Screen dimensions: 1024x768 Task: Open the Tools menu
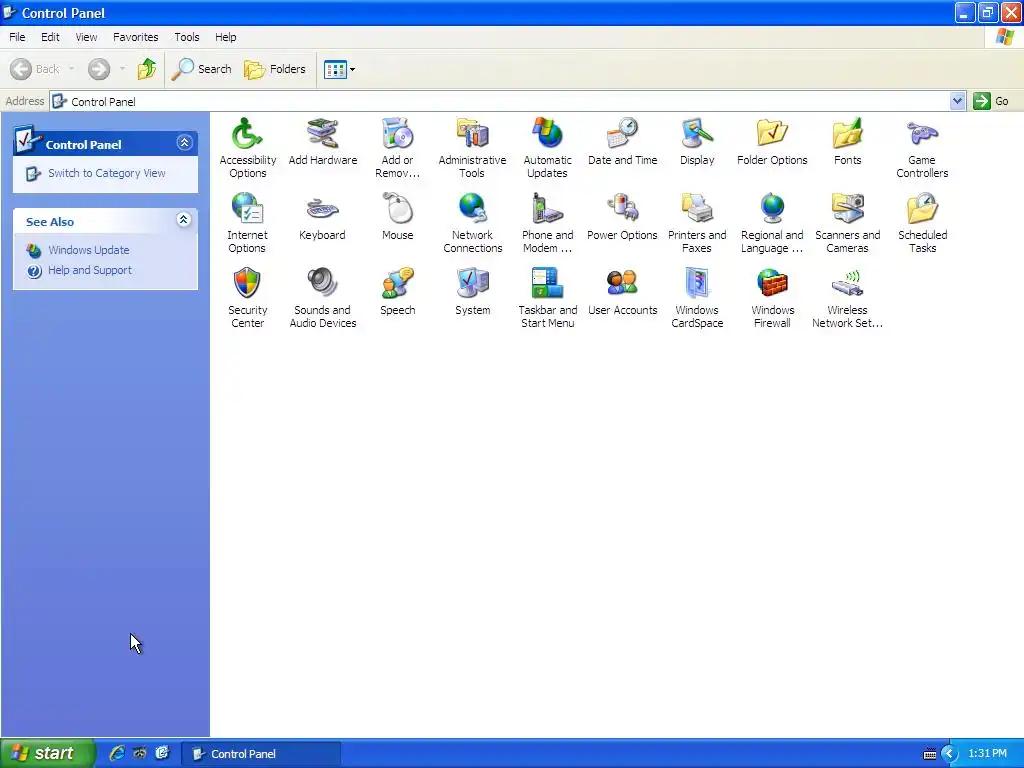[187, 37]
